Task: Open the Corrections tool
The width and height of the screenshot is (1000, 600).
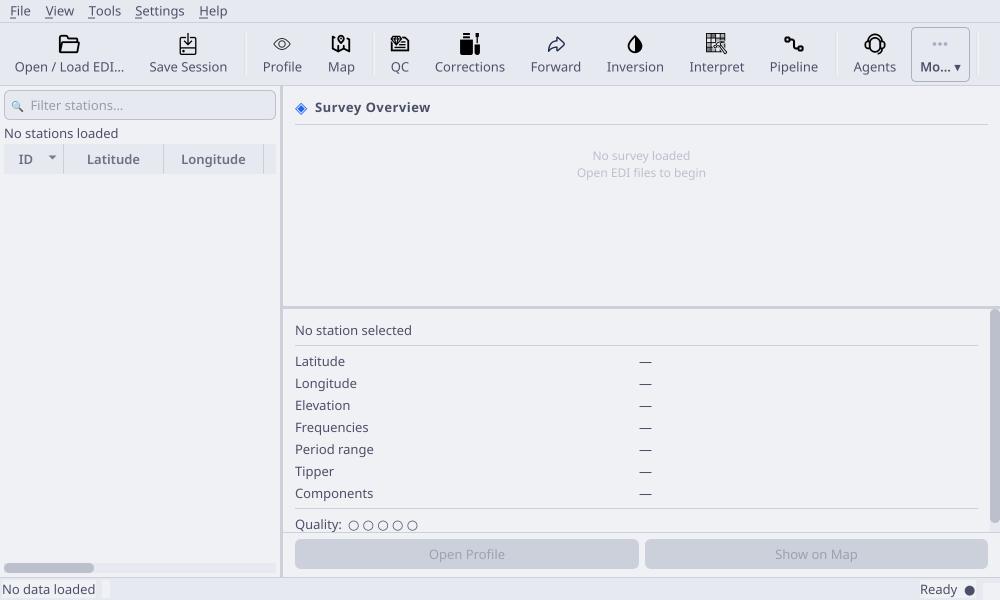Action: click(470, 55)
